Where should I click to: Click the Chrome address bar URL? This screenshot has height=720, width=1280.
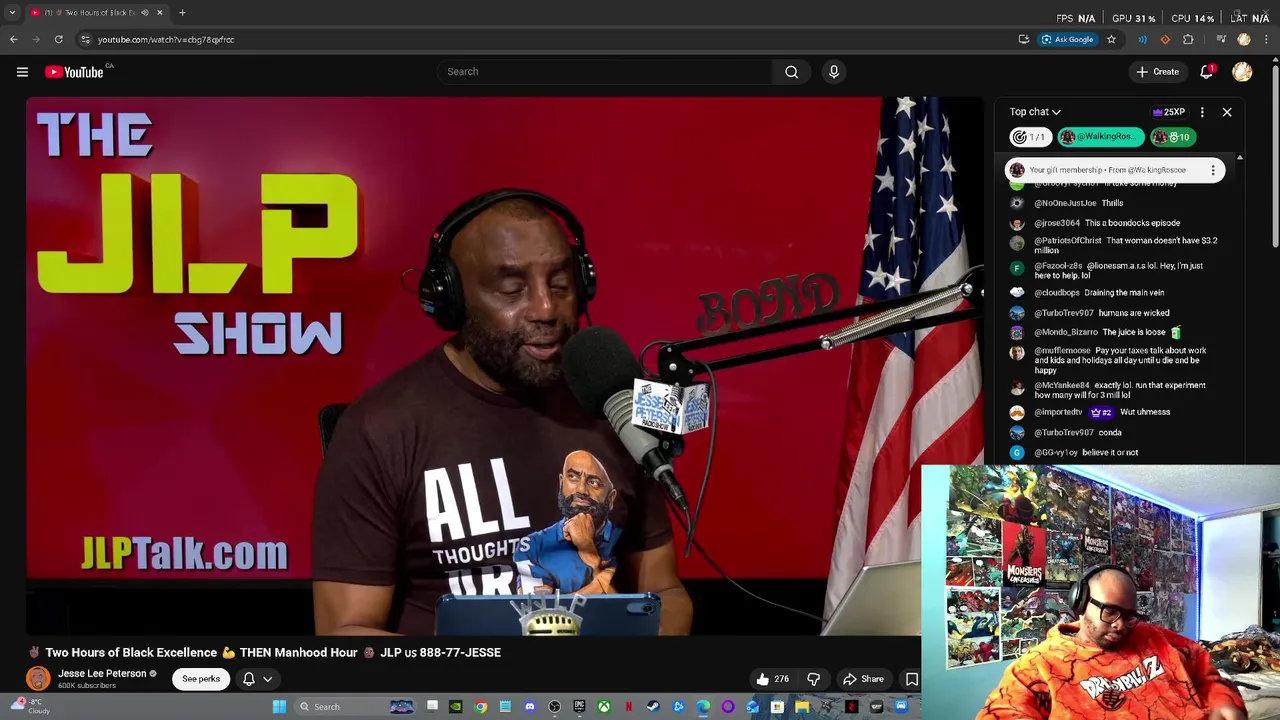coord(166,39)
